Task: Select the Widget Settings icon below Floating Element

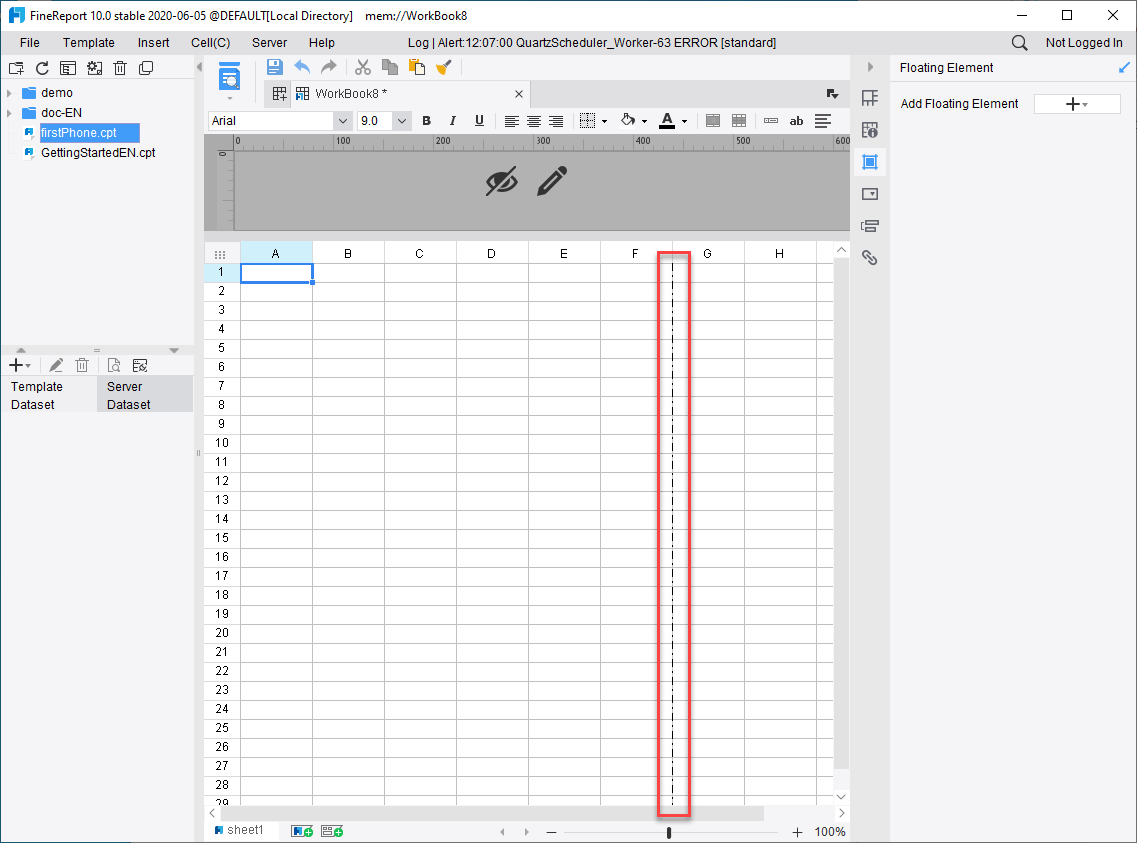Action: pos(869,193)
